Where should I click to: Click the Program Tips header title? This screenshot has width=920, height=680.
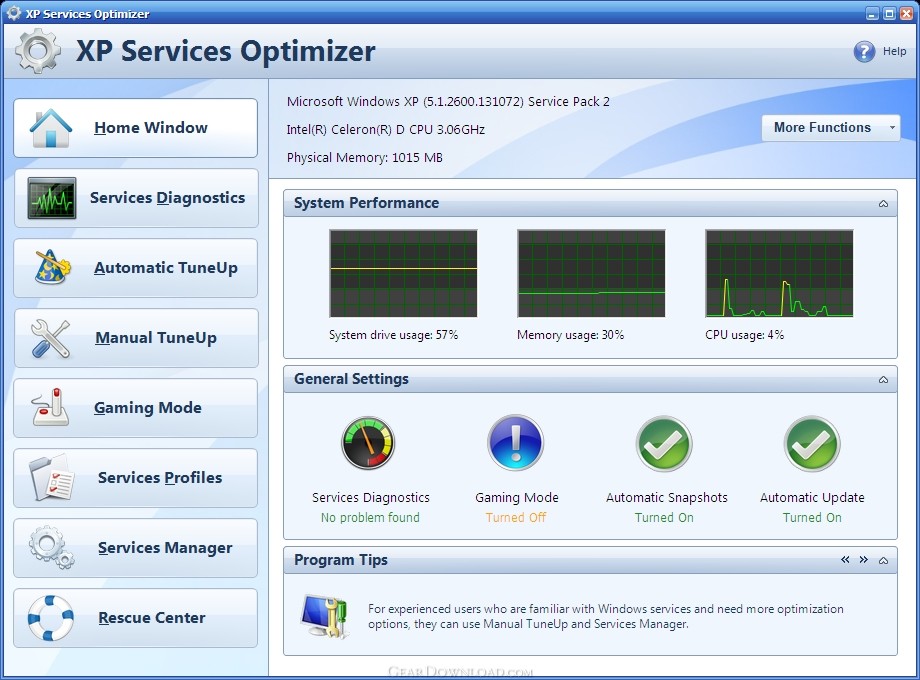coord(341,560)
